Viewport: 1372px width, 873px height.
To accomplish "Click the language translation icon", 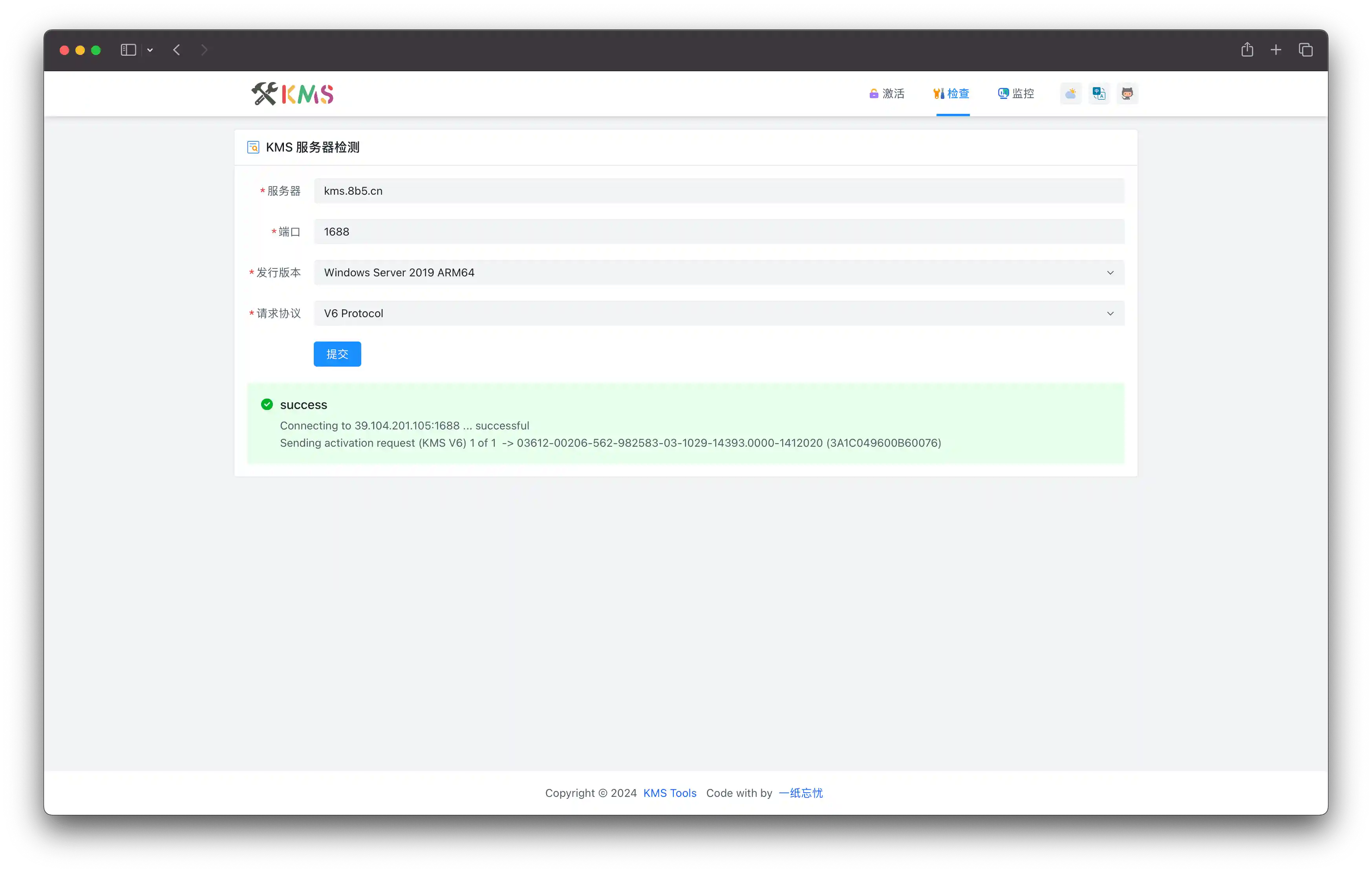I will [1099, 93].
